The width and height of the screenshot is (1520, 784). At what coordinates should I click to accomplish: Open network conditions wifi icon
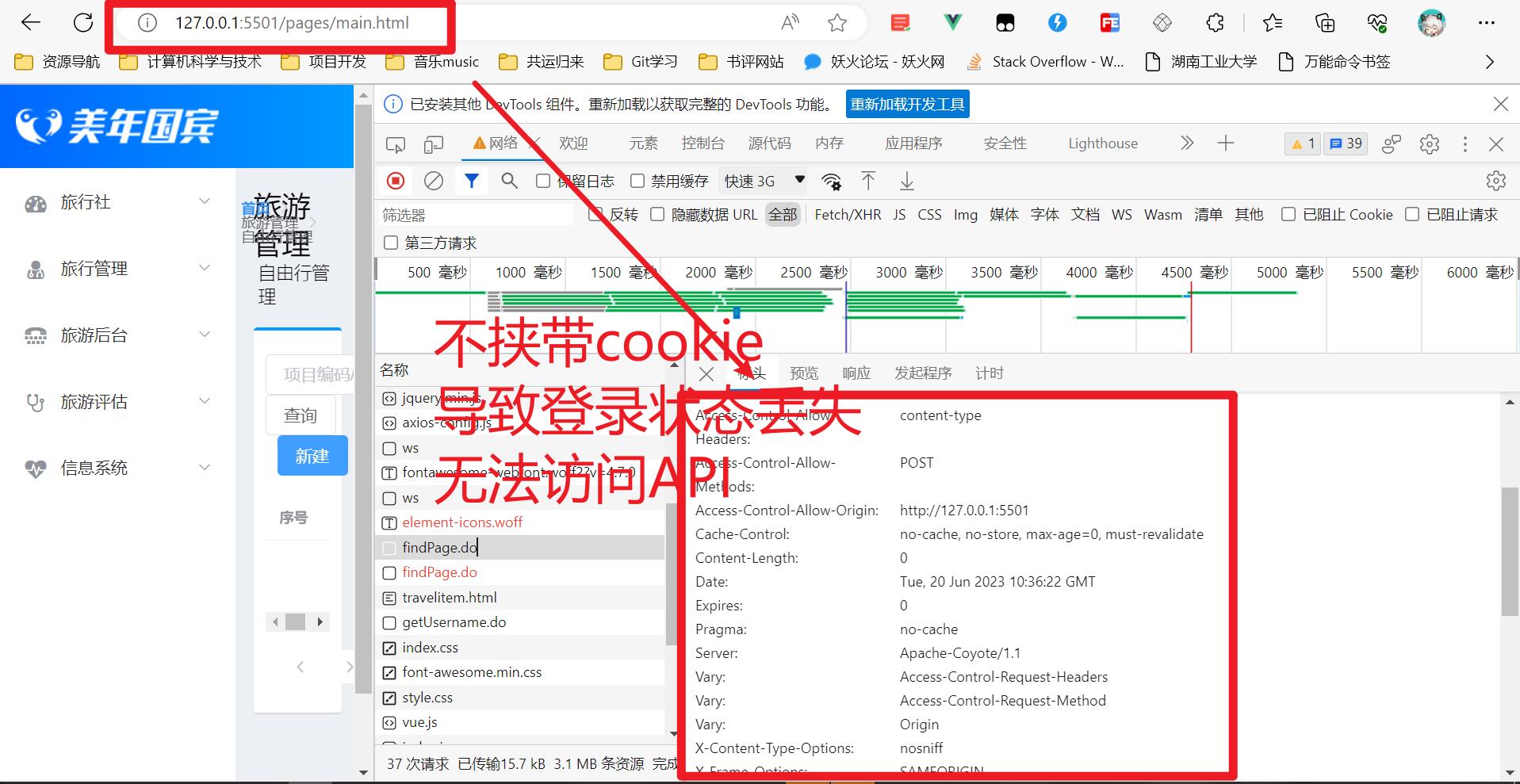(831, 182)
